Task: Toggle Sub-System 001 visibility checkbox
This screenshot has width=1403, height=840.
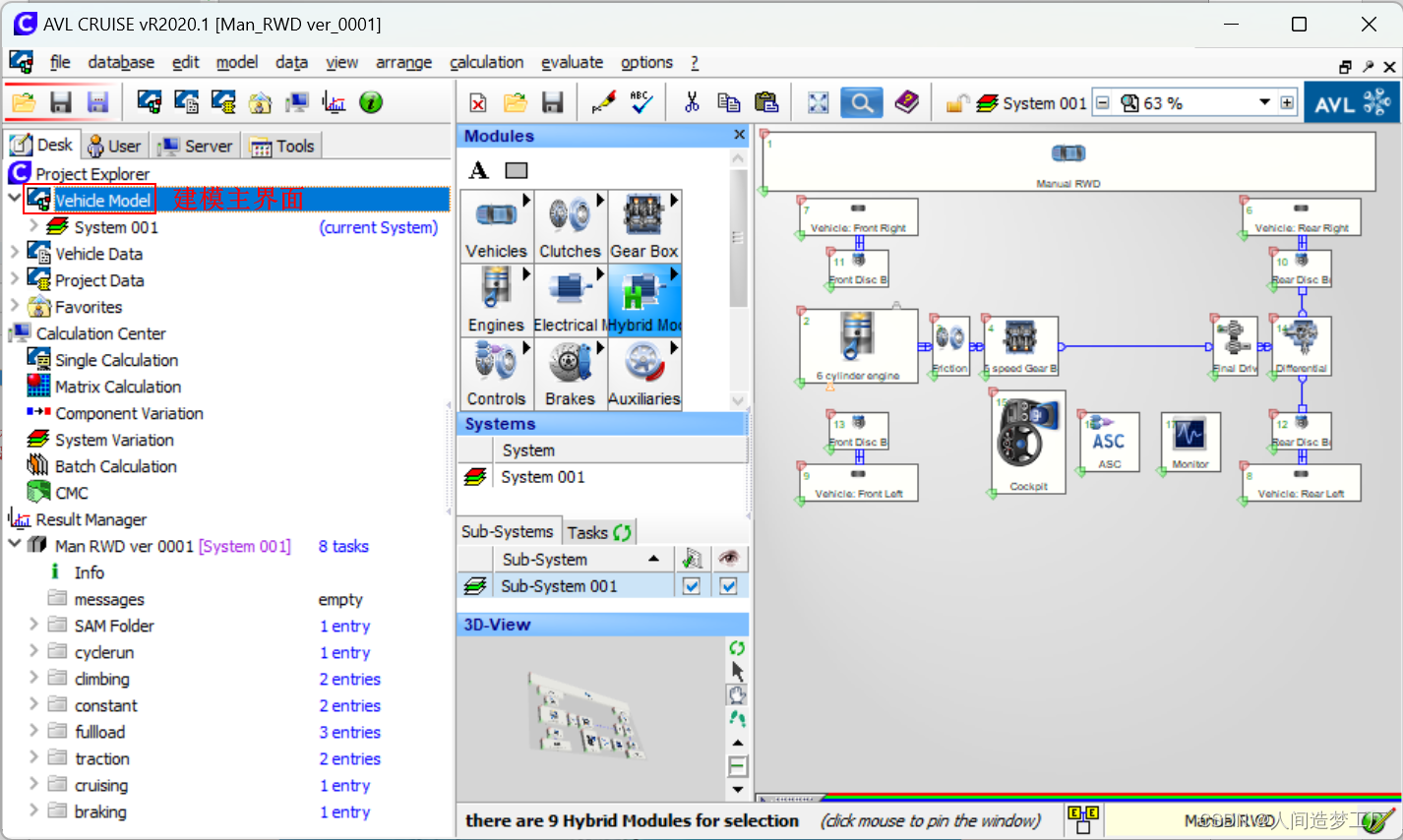Action: (x=728, y=586)
